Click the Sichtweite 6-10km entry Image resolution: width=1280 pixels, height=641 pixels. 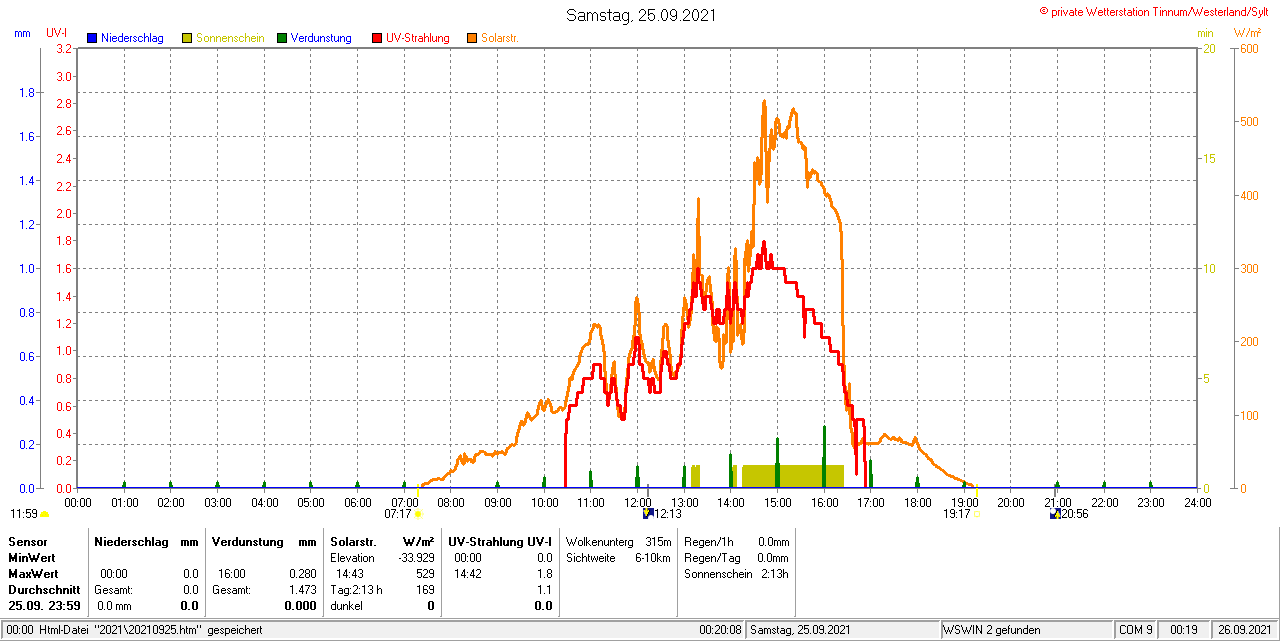618,557
